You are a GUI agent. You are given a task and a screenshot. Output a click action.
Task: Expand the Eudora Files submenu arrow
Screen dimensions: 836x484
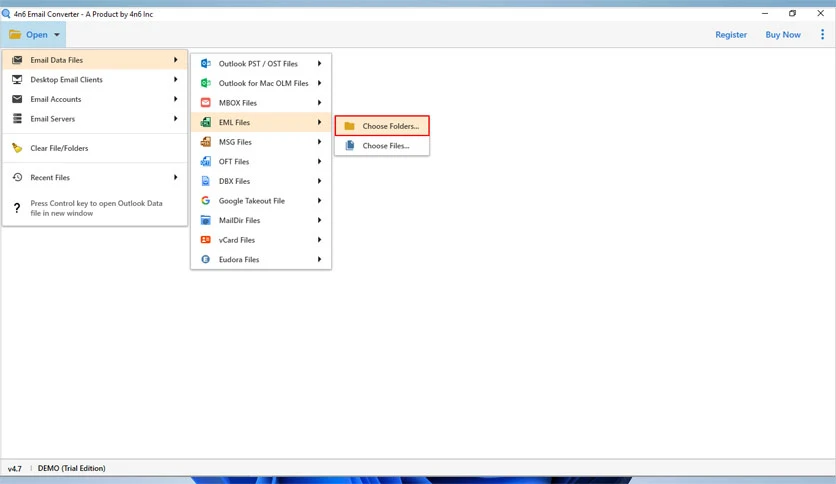(319, 259)
